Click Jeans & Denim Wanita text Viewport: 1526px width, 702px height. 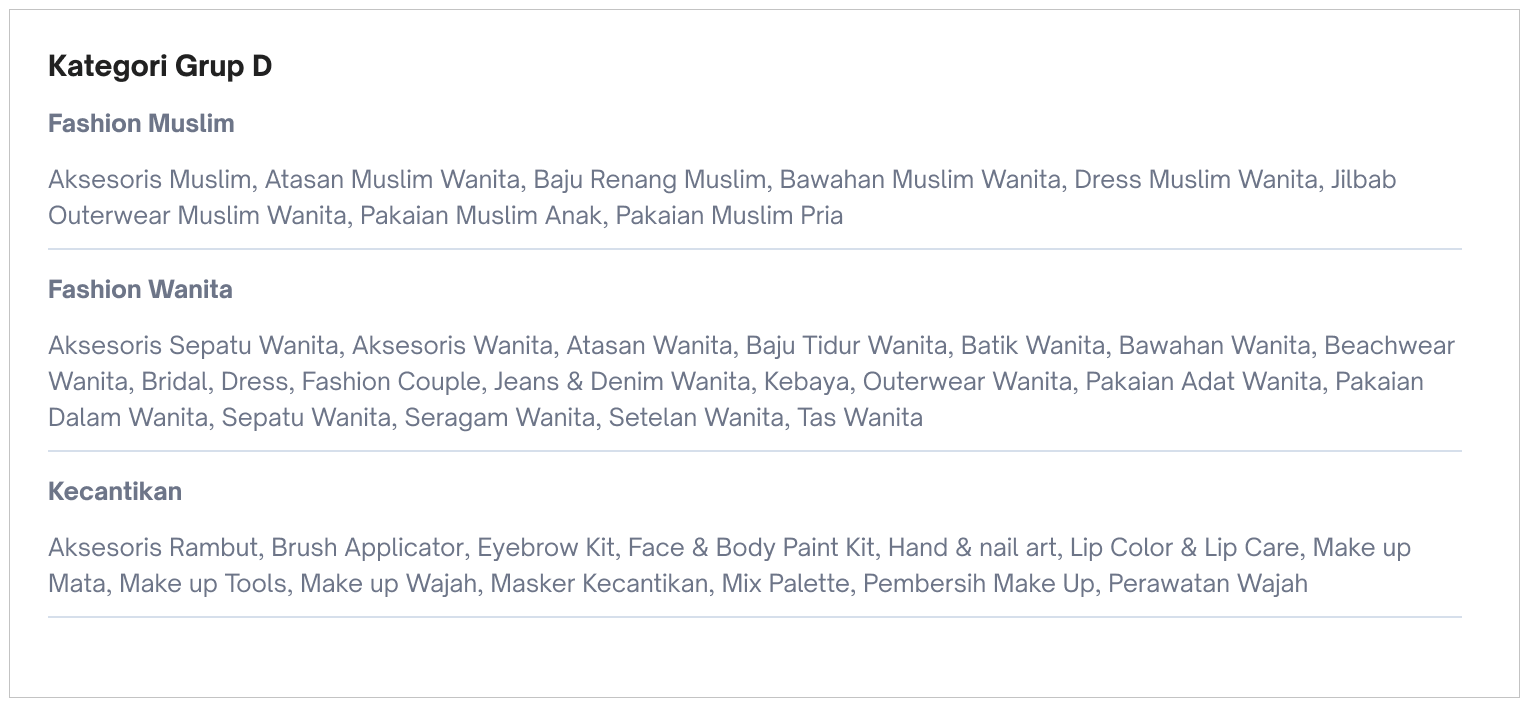pyautogui.click(x=621, y=382)
